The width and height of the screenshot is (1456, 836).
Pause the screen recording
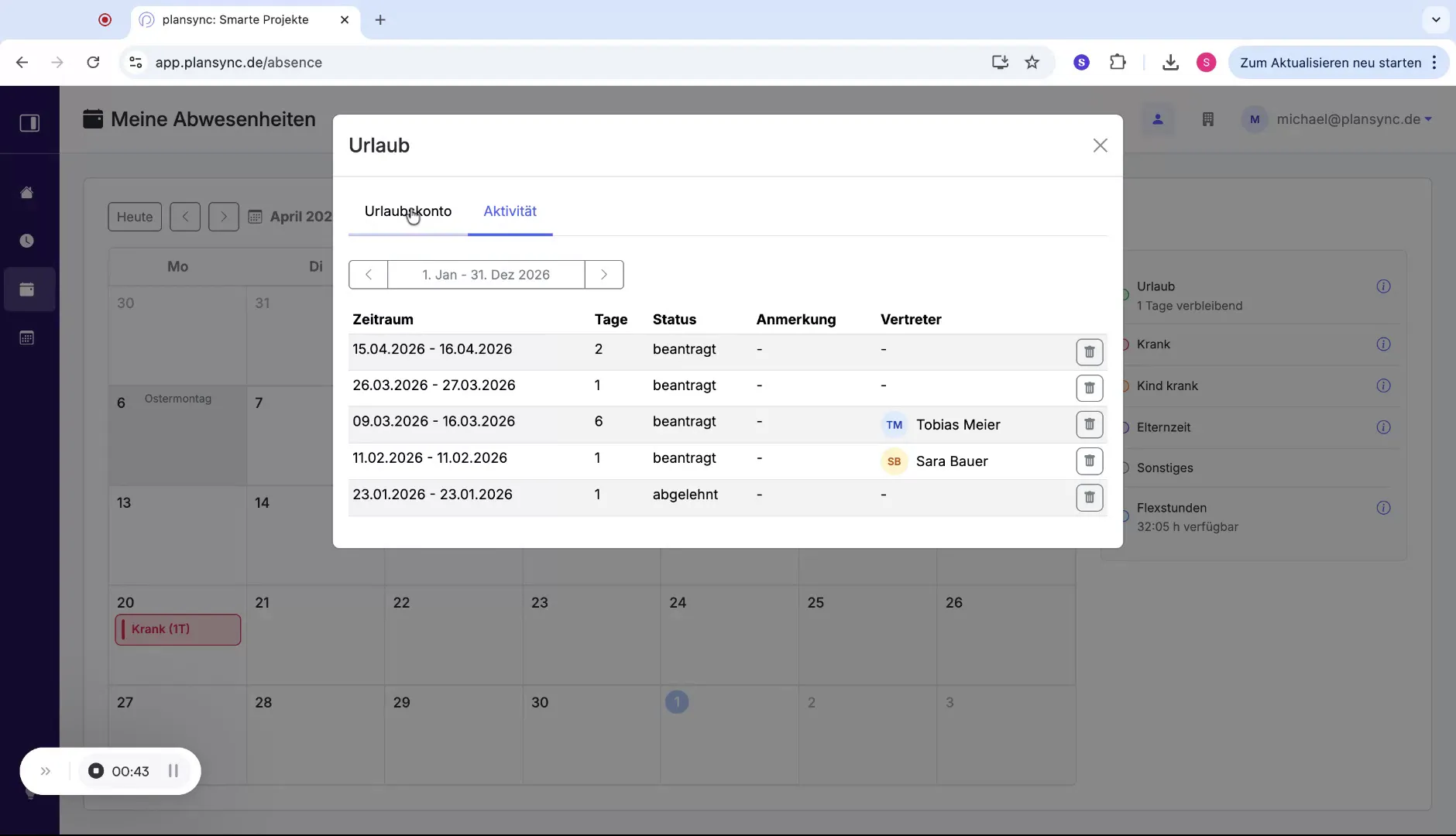point(173,771)
